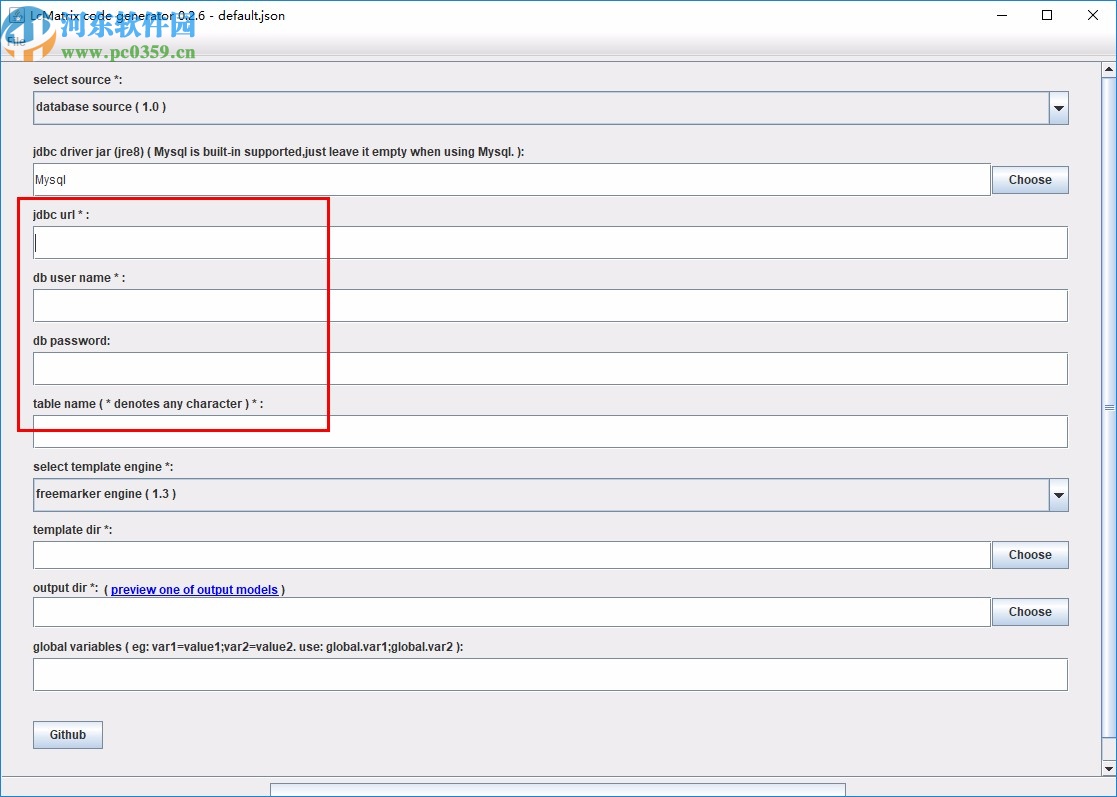This screenshot has width=1117, height=797.
Task: Minimize the LcMatrix code generator window
Action: (x=1002, y=15)
